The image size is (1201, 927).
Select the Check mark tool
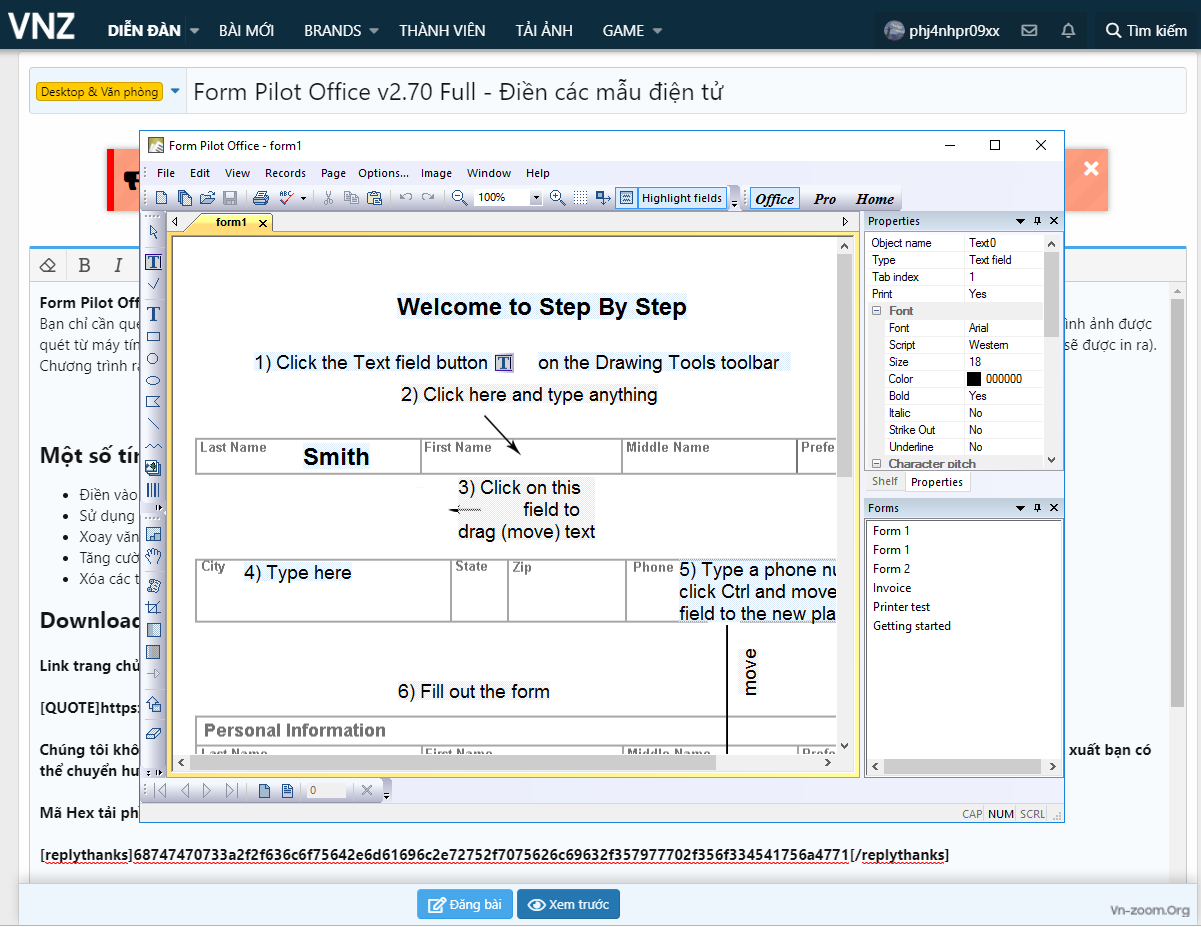154,284
